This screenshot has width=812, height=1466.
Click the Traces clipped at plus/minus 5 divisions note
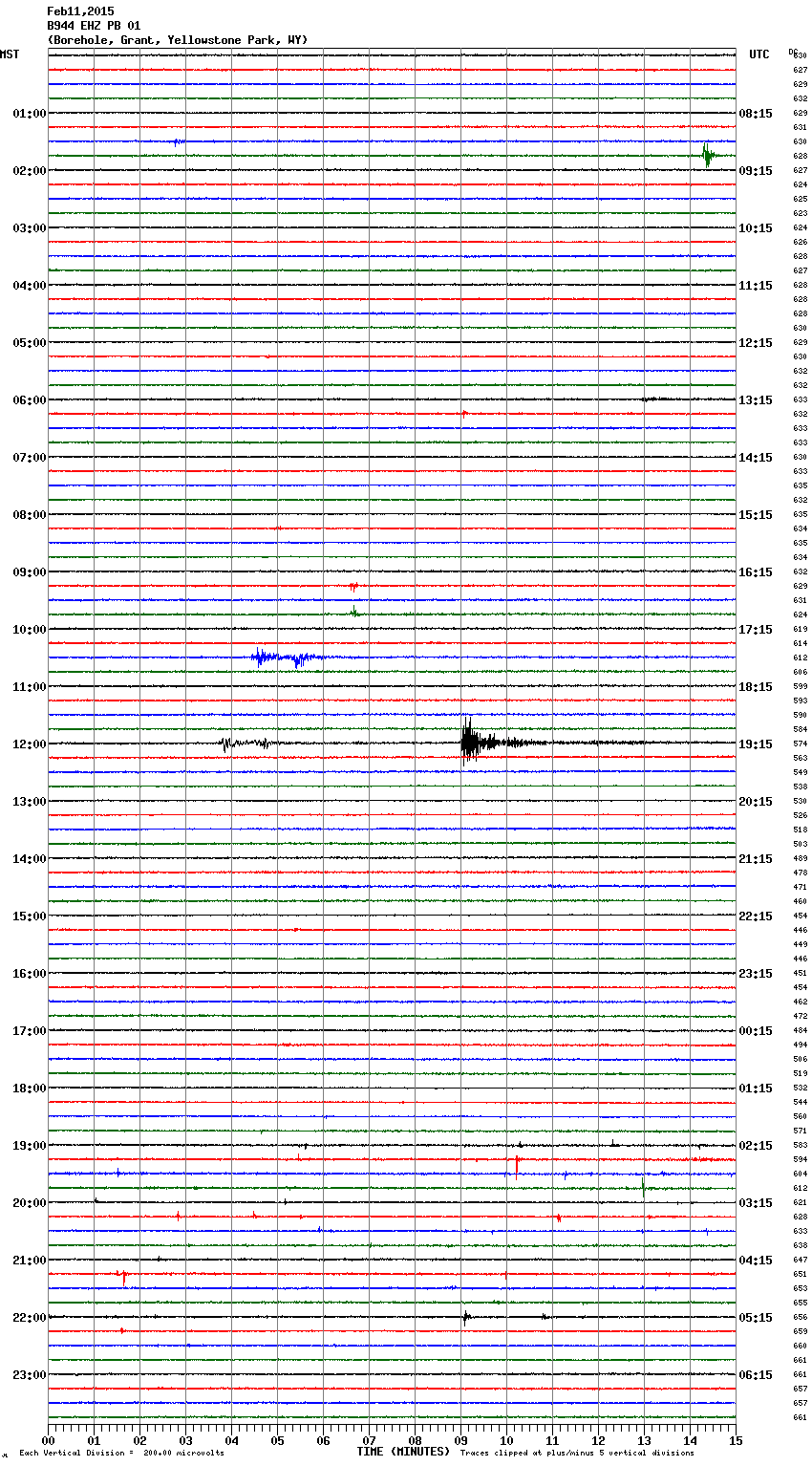[577, 1453]
